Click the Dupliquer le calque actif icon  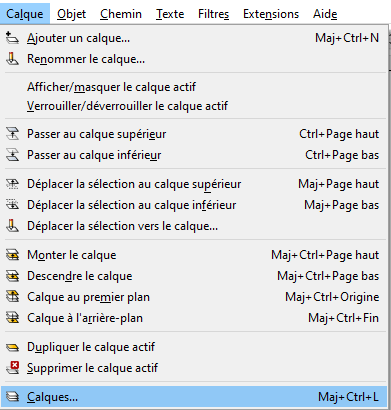coord(12,347)
